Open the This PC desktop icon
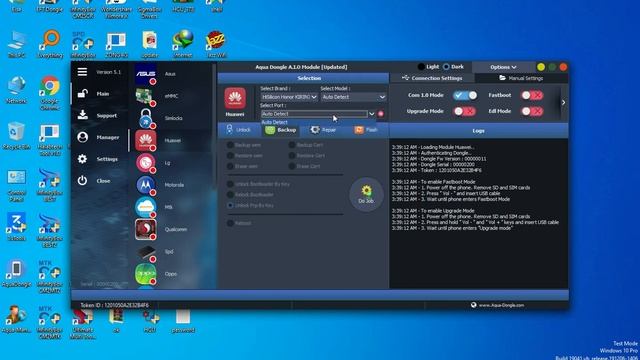 point(16,44)
